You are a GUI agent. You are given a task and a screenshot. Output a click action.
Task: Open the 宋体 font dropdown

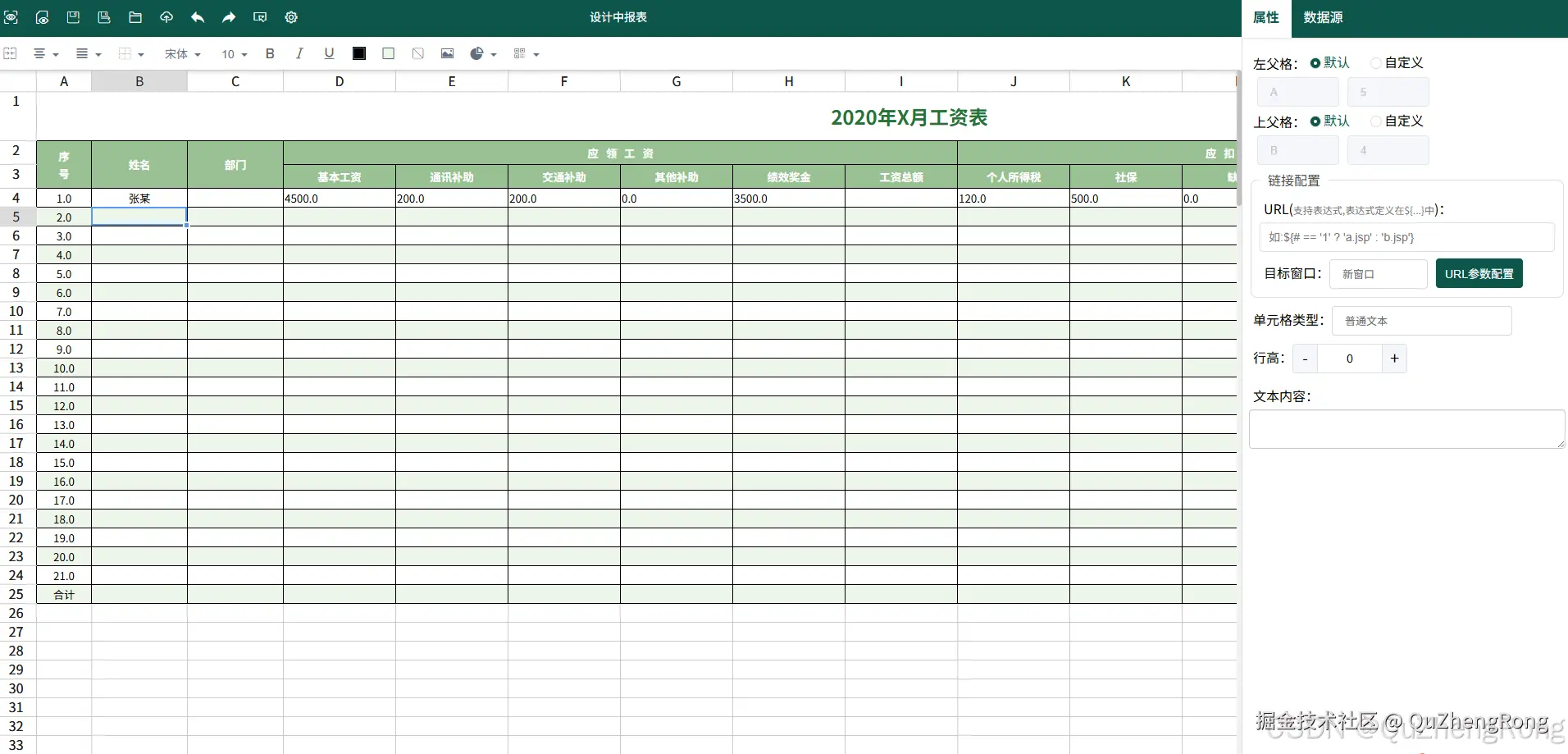[182, 54]
